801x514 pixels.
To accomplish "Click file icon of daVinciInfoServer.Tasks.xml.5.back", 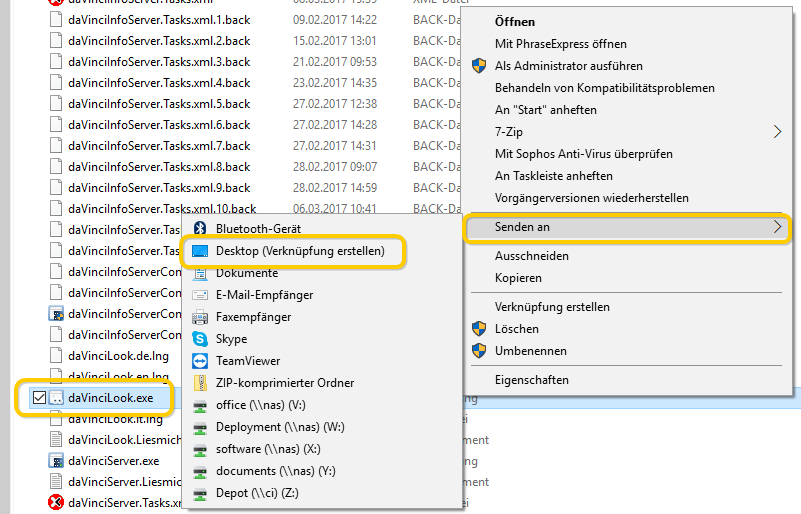I will pos(56,103).
